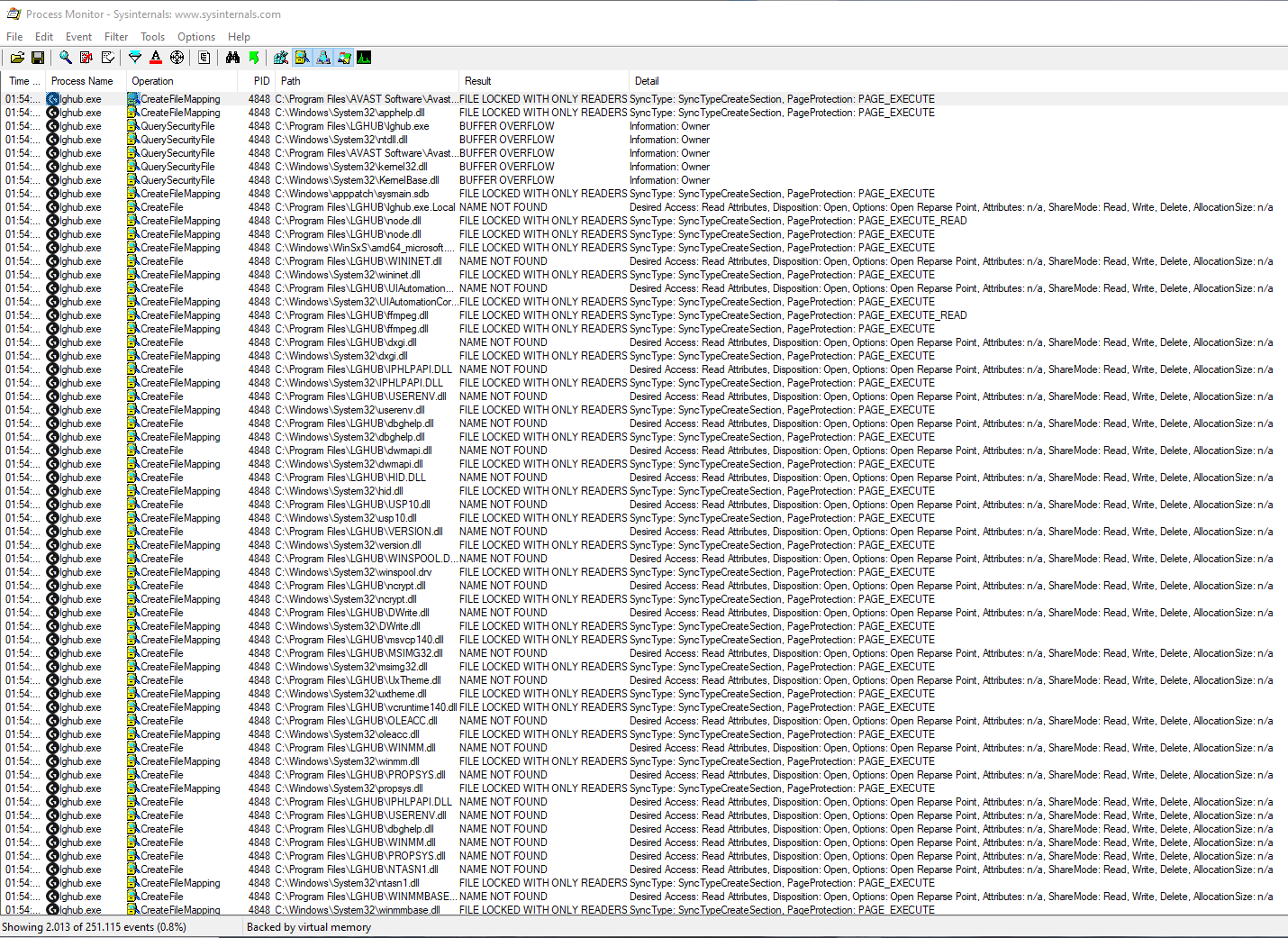Click 'Backed by virtual memory' status bar text
The width and height of the screenshot is (1288, 938).
pos(309,927)
